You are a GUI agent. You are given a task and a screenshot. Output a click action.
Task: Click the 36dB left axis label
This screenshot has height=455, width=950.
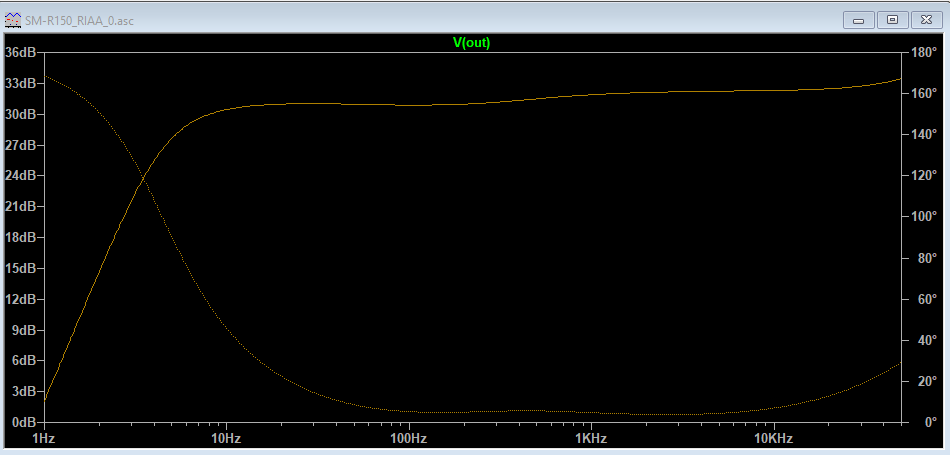pos(19,52)
